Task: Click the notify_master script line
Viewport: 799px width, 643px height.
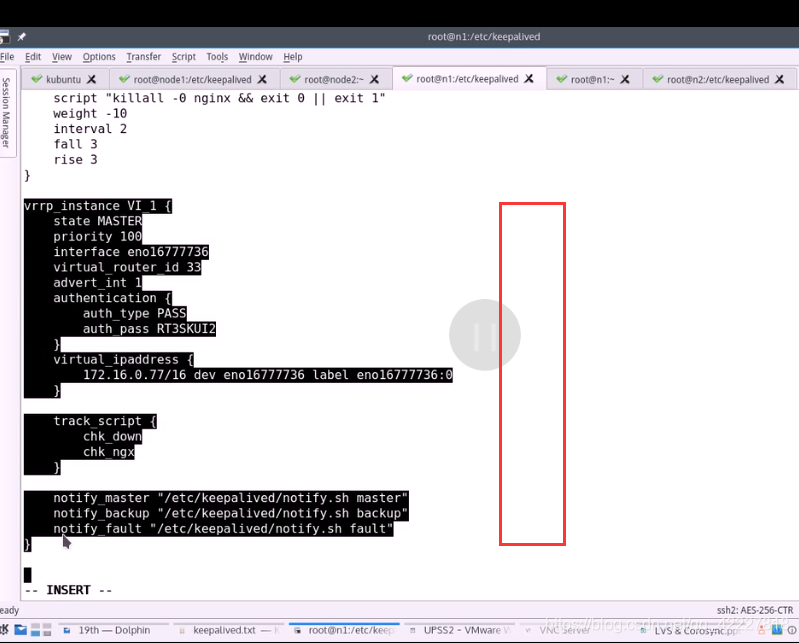Action: pyautogui.click(x=231, y=498)
